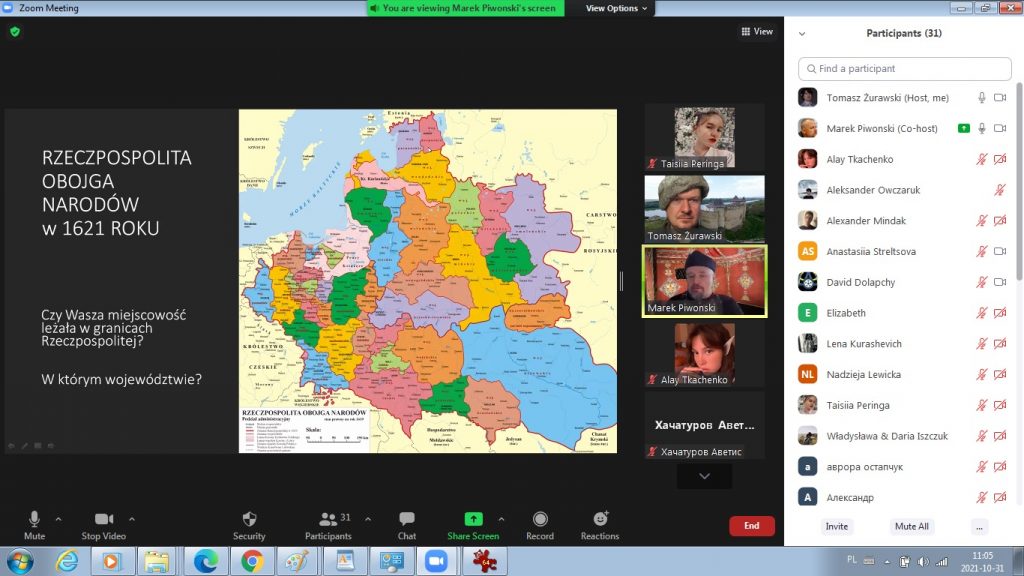
Task: Click the green encryption shield icon
Action: (15, 32)
